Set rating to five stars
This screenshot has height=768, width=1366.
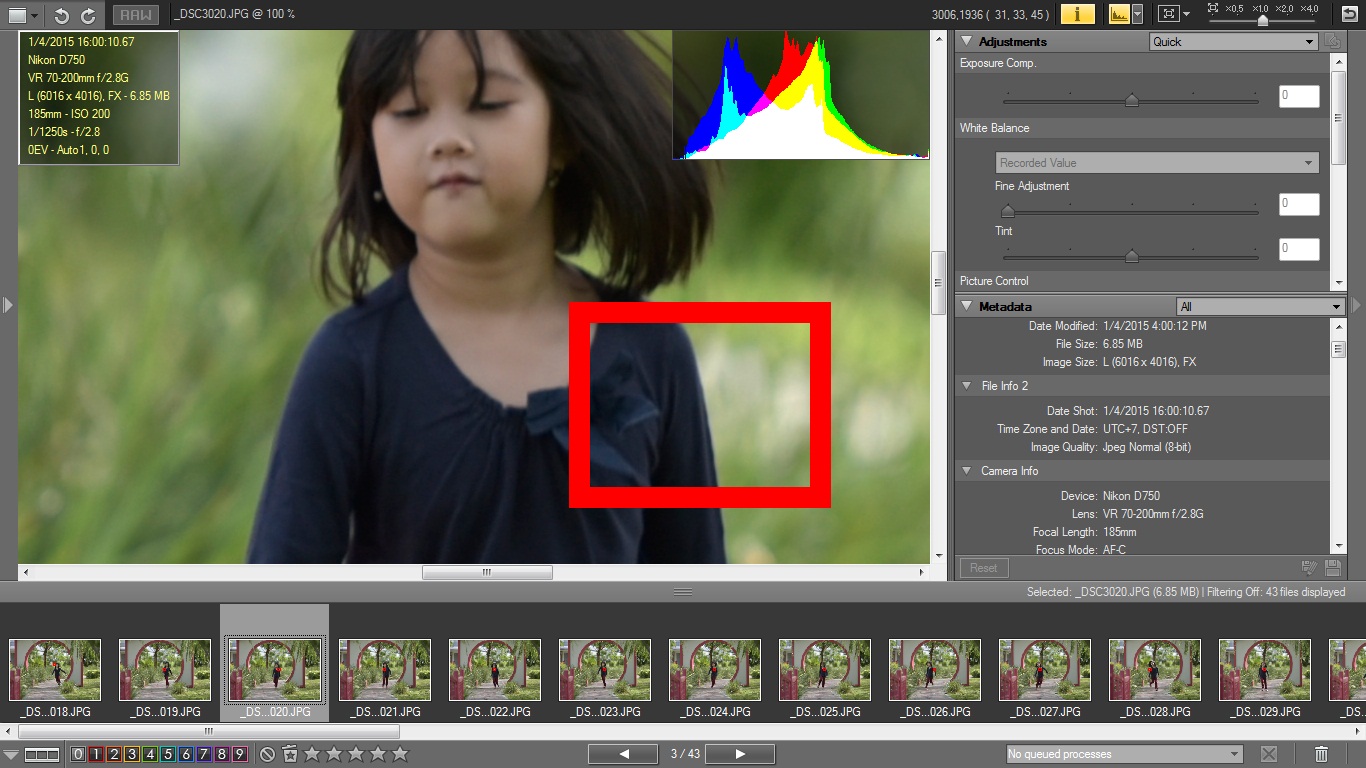point(400,754)
